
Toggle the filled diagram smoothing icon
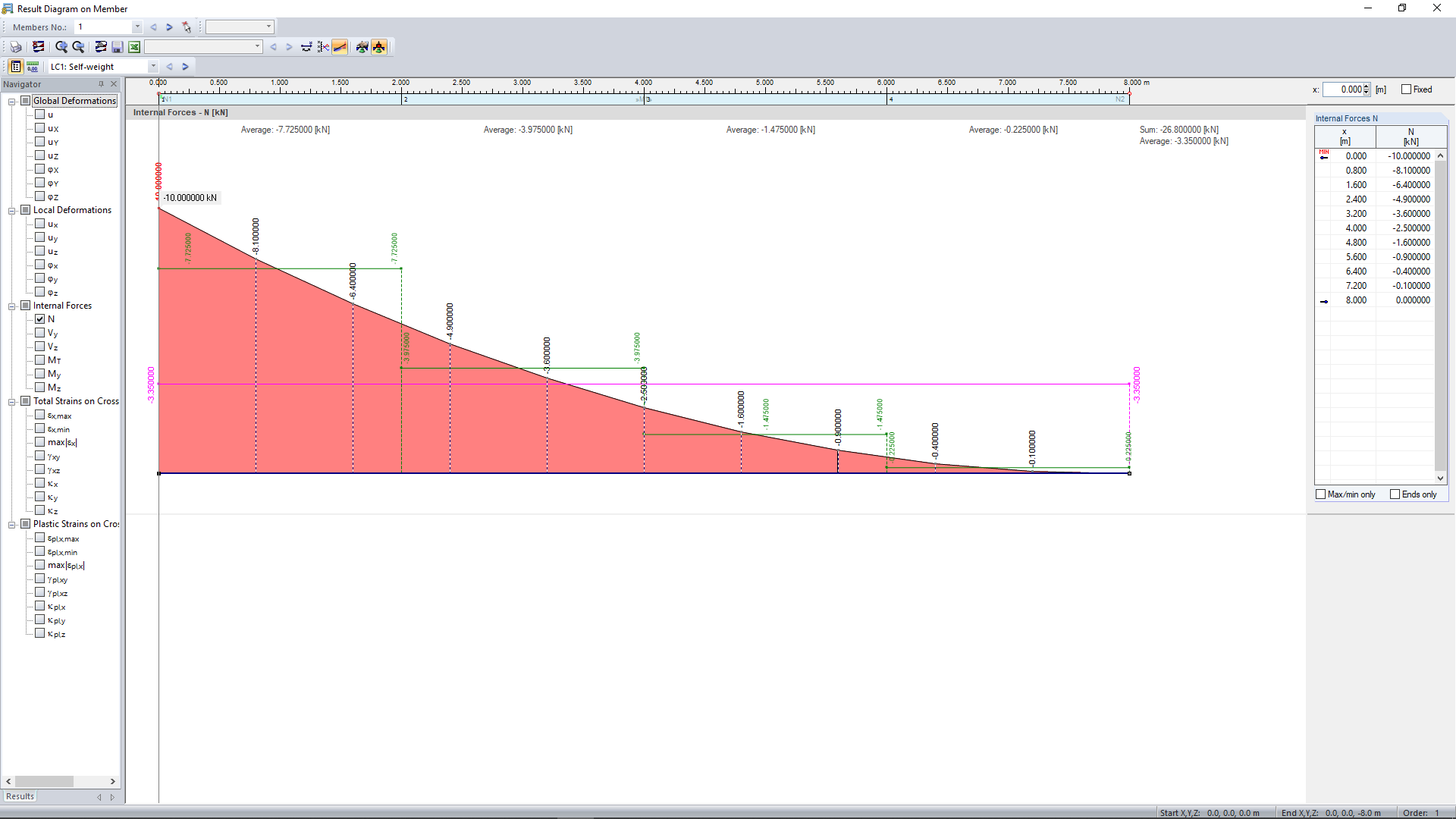click(x=340, y=47)
